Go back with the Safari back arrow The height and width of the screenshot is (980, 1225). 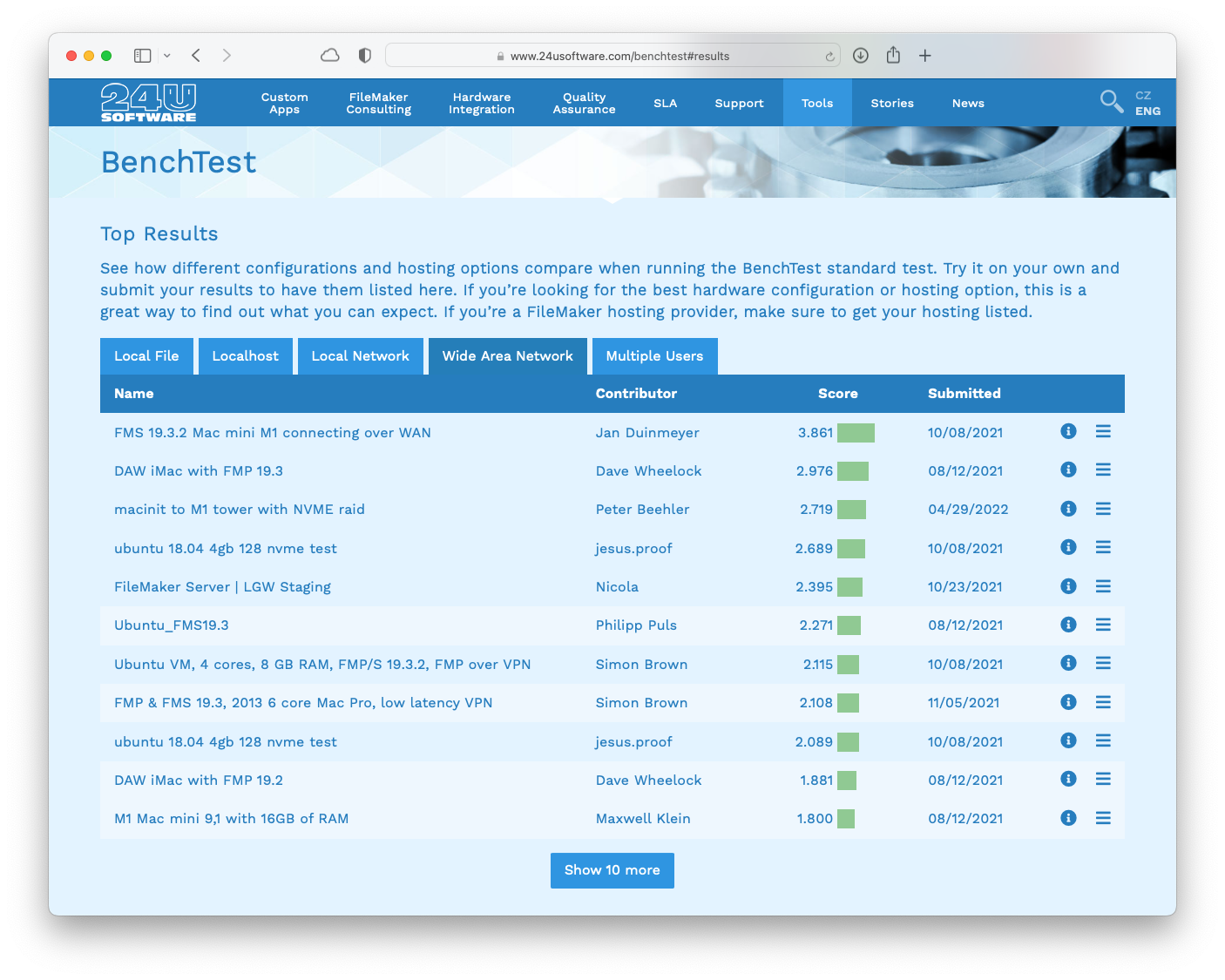coord(196,56)
